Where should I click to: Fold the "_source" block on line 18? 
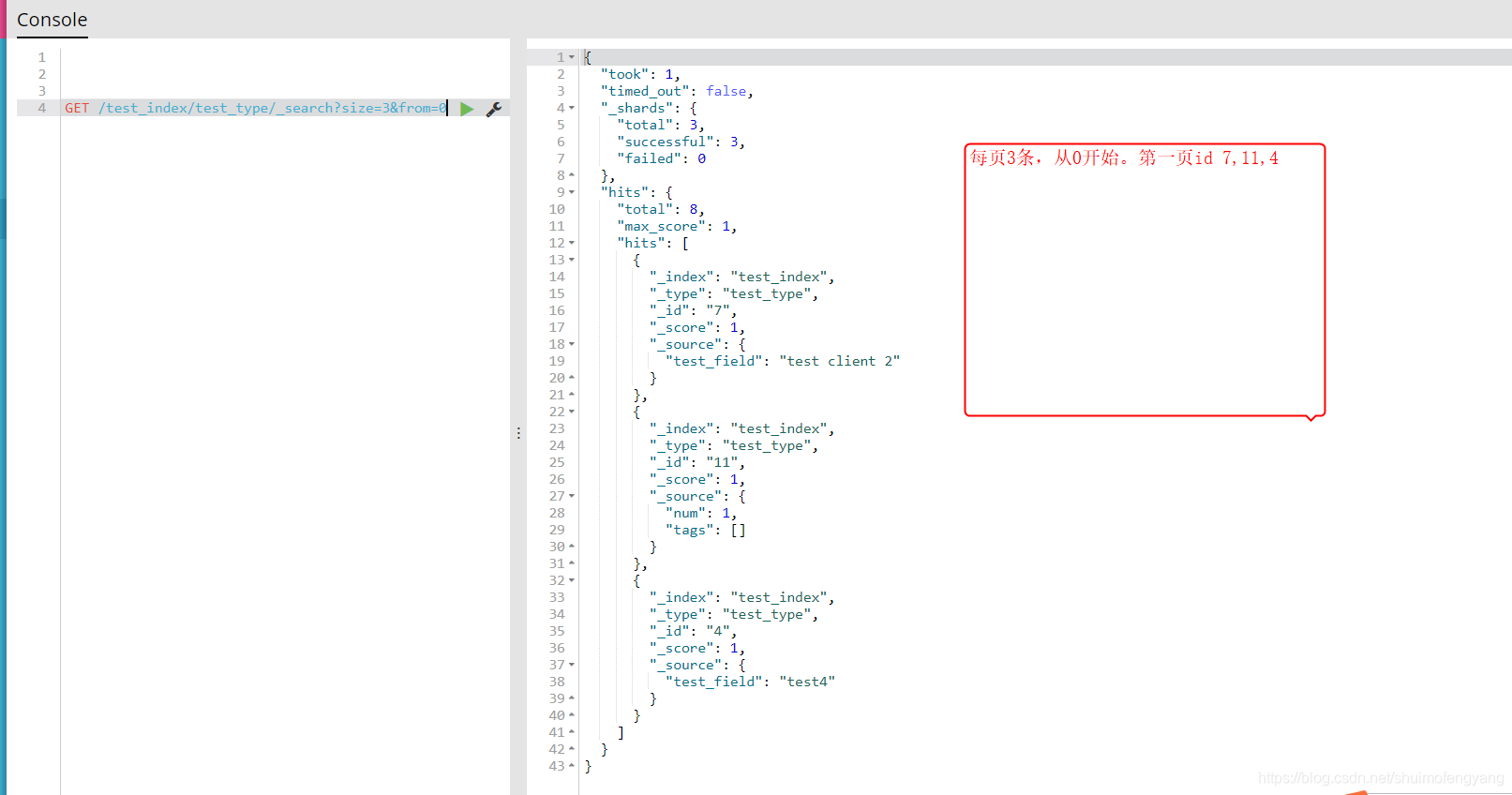pos(572,344)
